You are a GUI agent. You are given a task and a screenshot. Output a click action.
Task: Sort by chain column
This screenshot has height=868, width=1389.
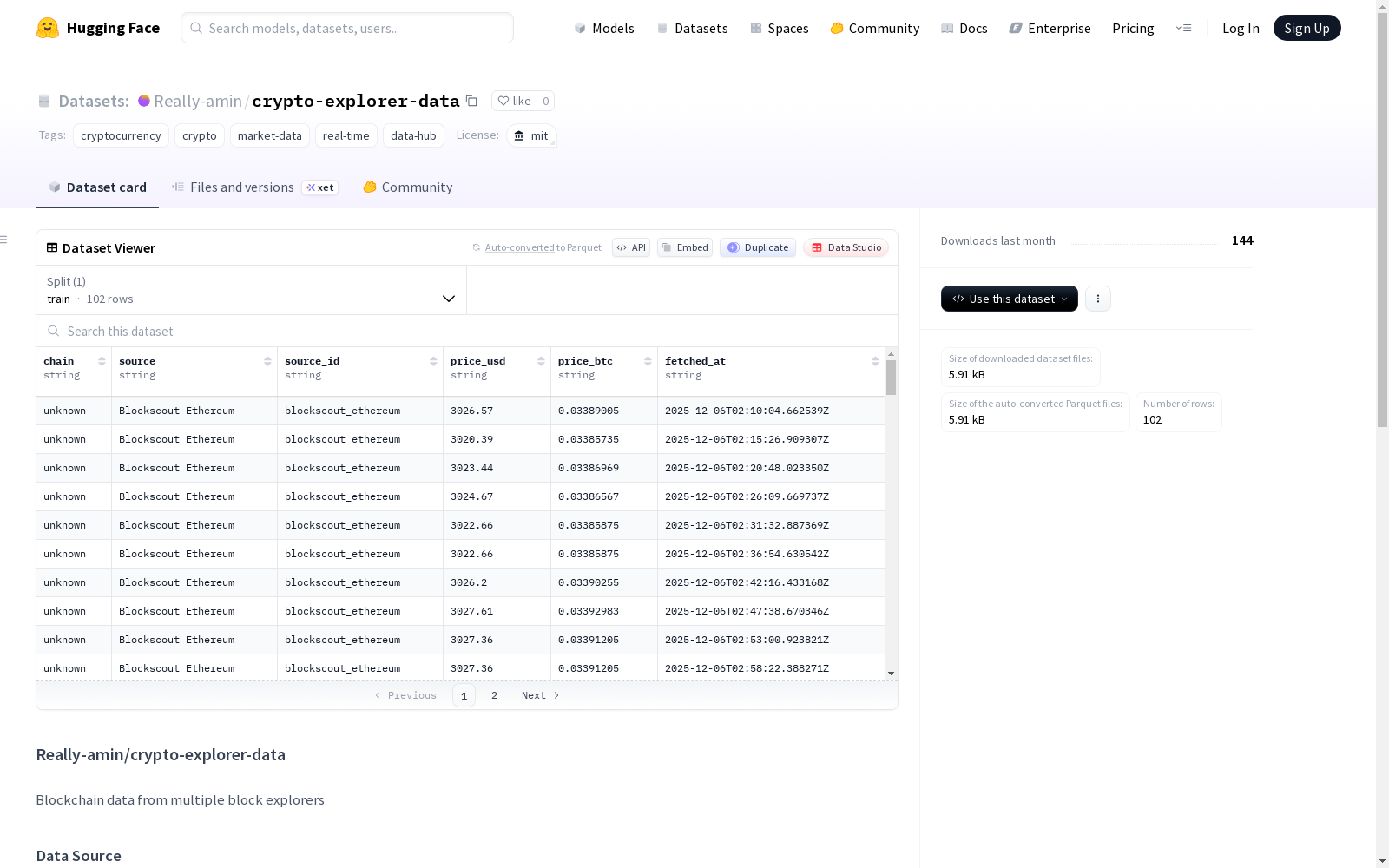[102, 361]
